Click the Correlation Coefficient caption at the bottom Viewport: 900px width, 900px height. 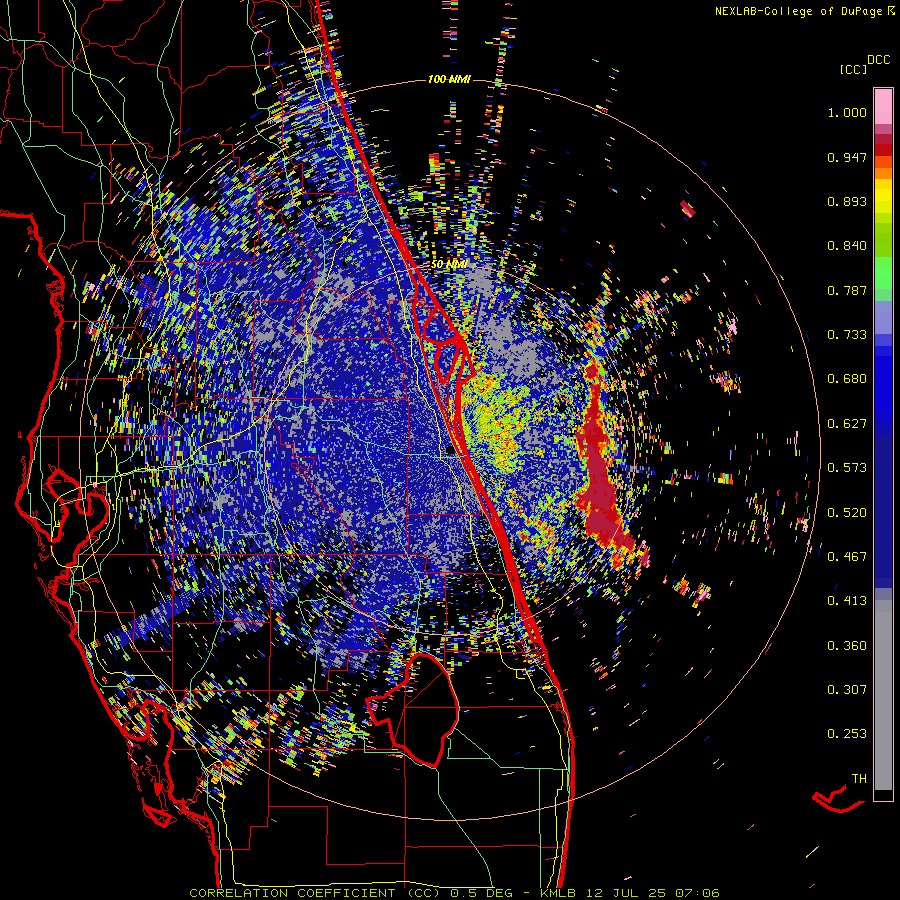click(454, 893)
